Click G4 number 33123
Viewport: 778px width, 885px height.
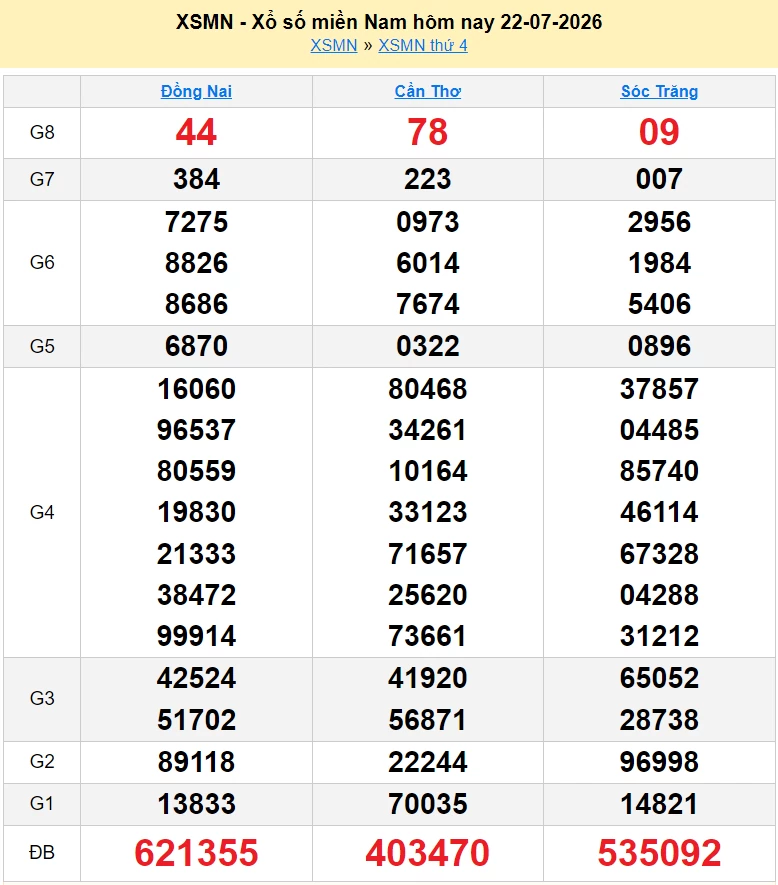click(427, 512)
